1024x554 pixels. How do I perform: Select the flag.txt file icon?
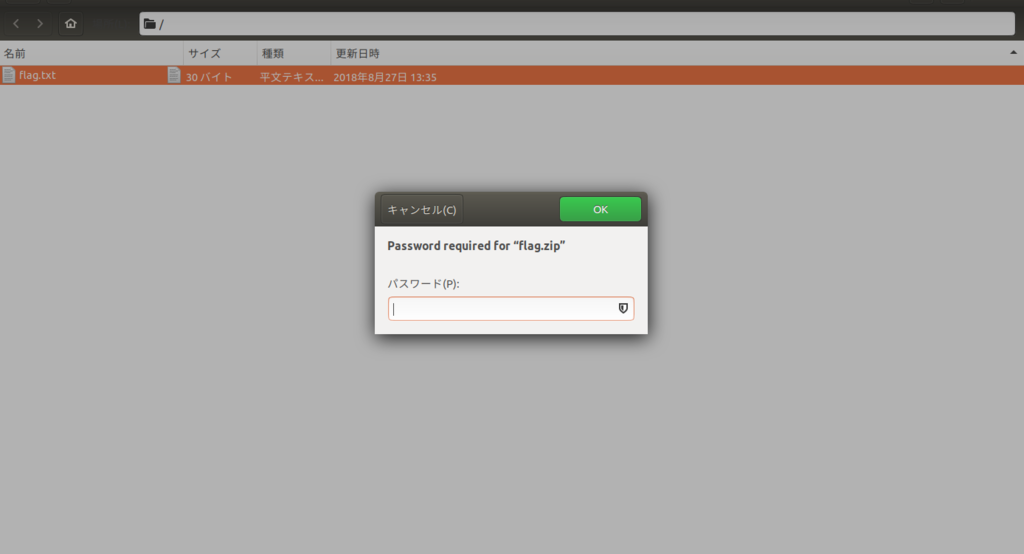(8, 75)
